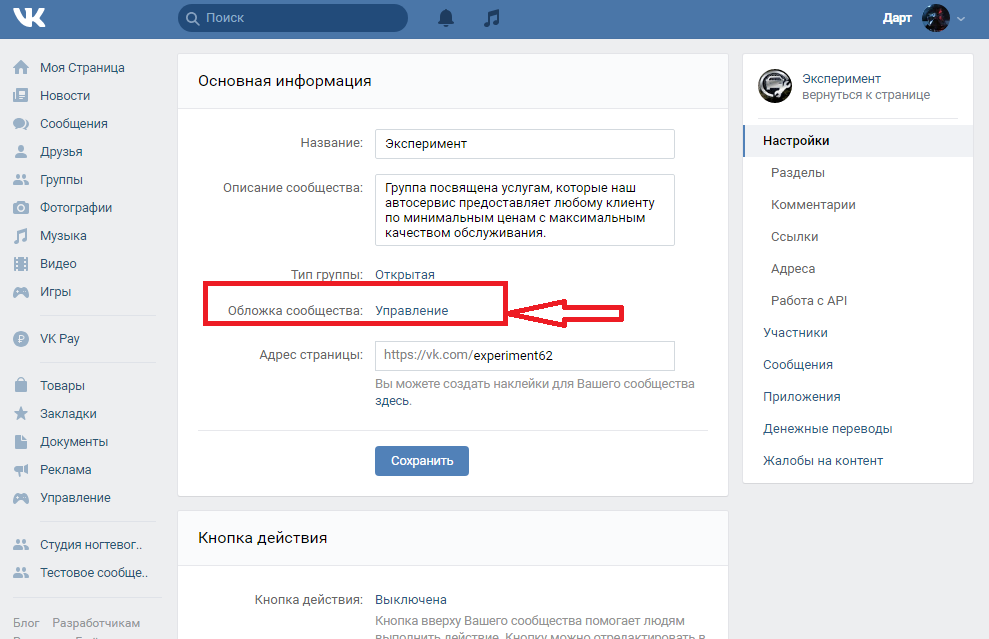Click into the Название text field
This screenshot has width=989, height=639.
point(524,143)
